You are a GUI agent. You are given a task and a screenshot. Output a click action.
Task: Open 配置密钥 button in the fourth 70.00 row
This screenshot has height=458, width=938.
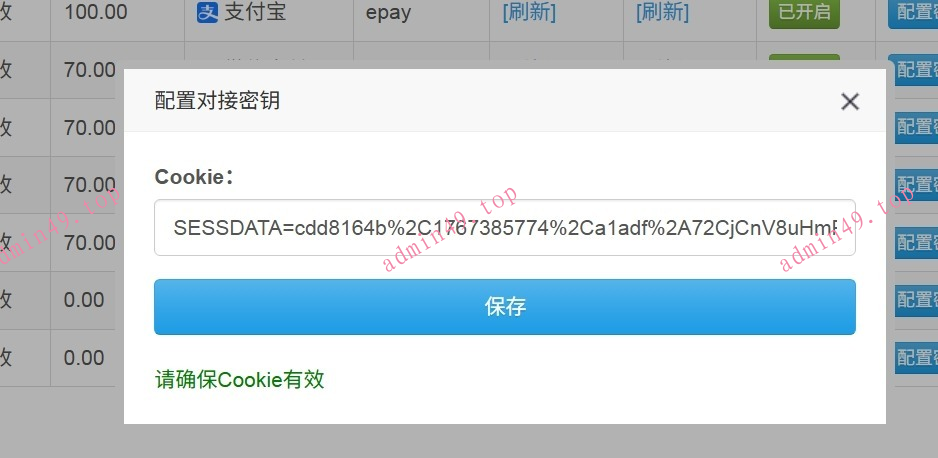tap(916, 242)
